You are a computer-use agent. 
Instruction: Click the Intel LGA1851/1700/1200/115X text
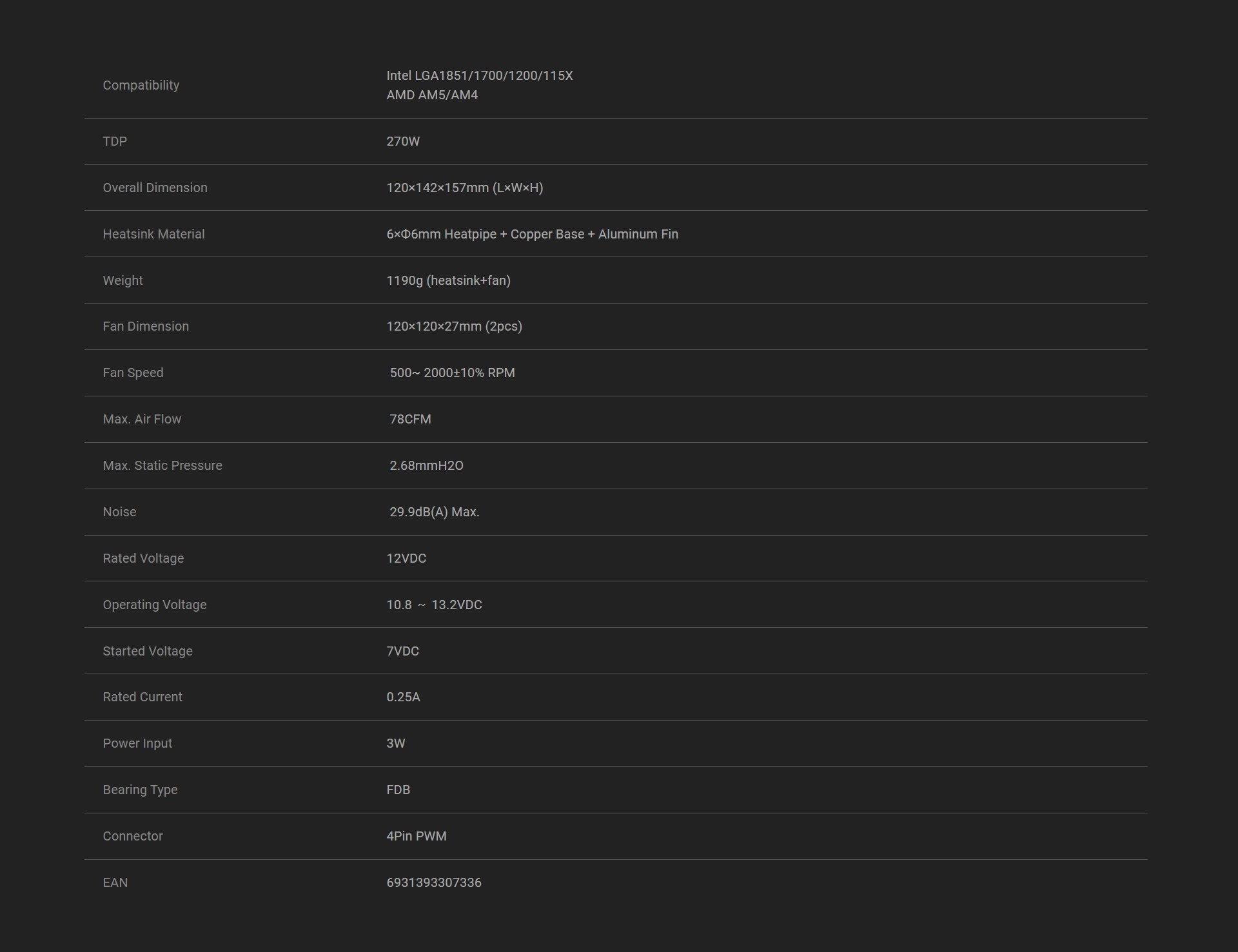click(479, 75)
